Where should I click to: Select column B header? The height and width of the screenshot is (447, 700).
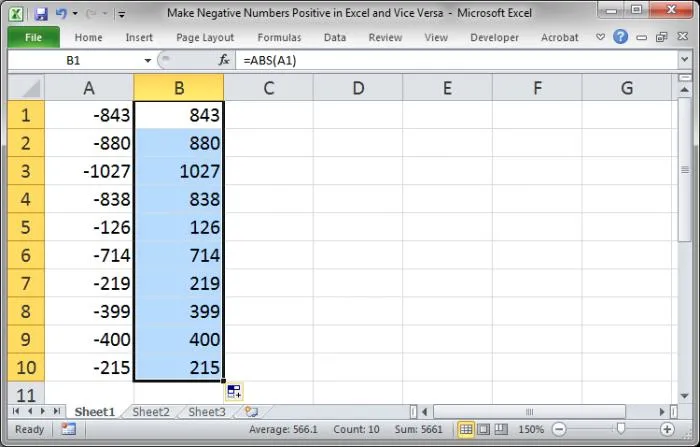pyautogui.click(x=179, y=88)
